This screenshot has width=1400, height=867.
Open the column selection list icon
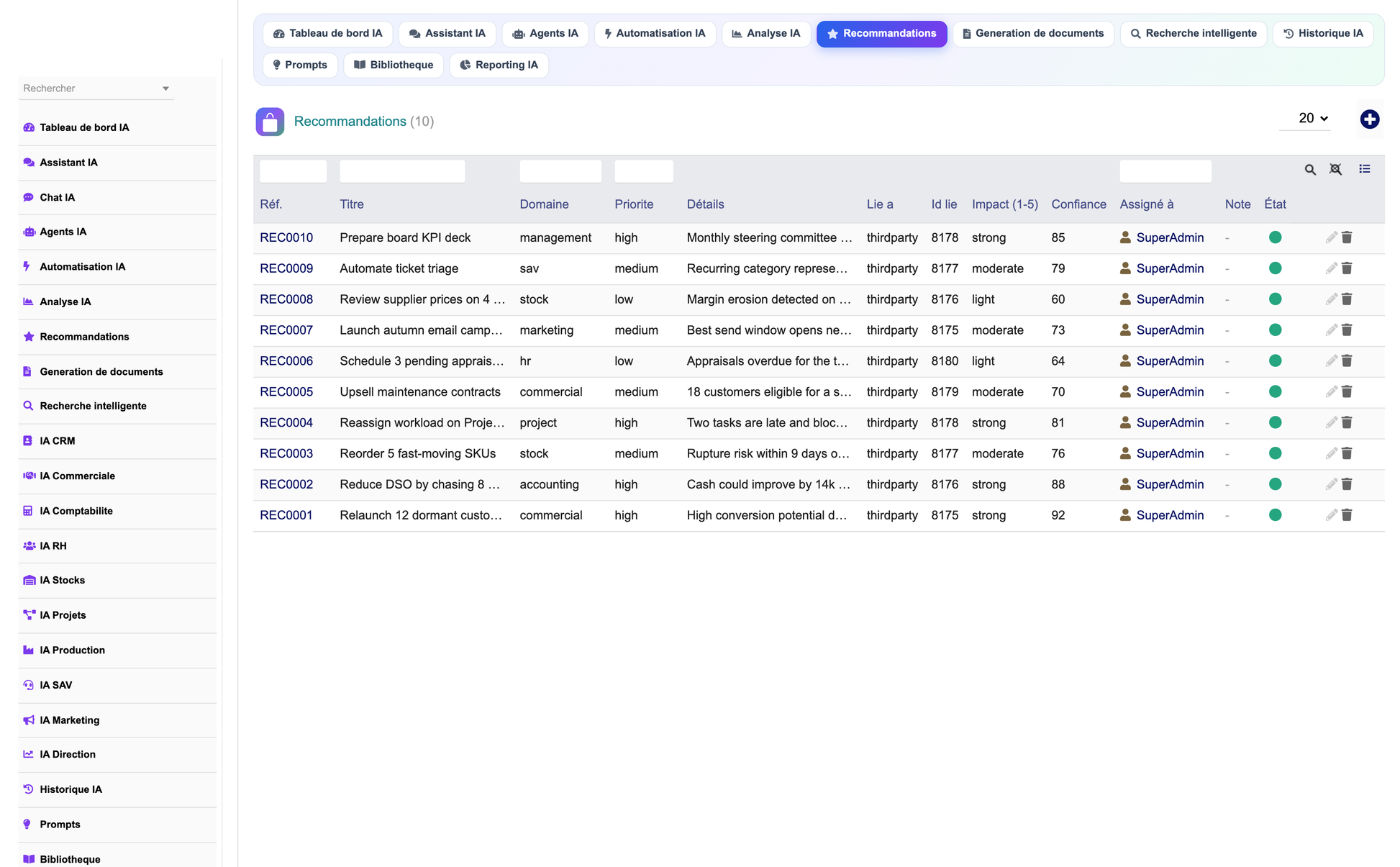click(1364, 169)
